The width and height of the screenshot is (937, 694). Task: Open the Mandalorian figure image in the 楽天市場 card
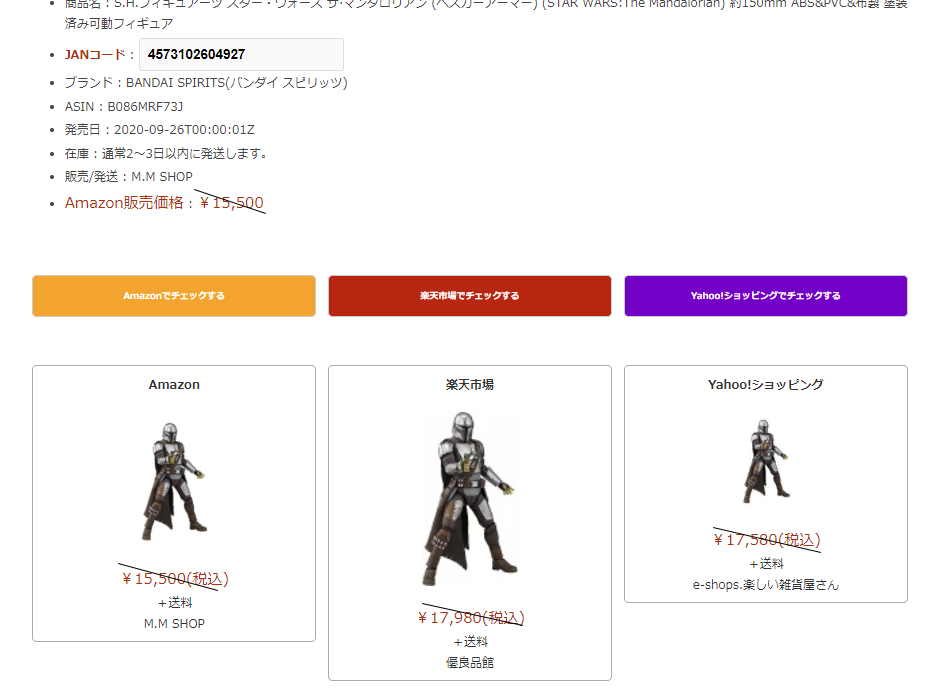pyautogui.click(x=470, y=499)
